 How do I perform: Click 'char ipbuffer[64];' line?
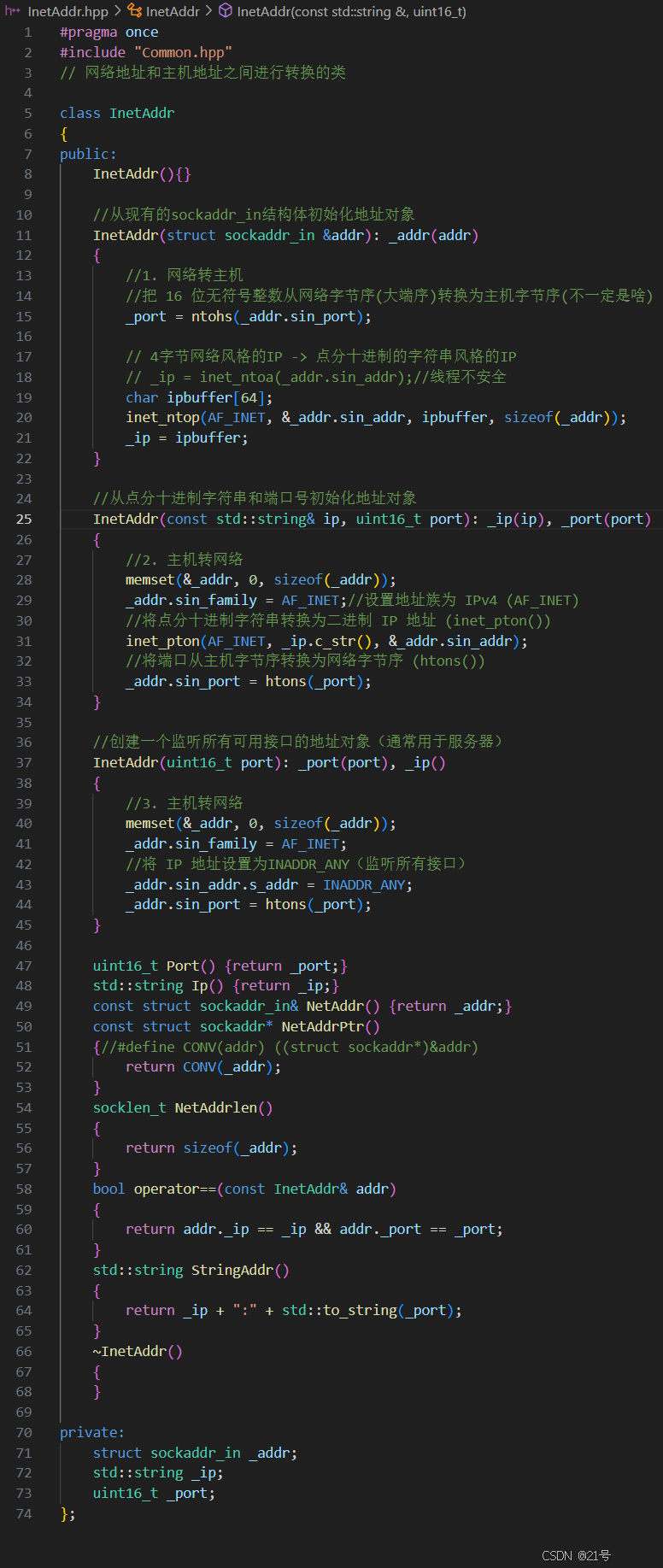point(199,397)
